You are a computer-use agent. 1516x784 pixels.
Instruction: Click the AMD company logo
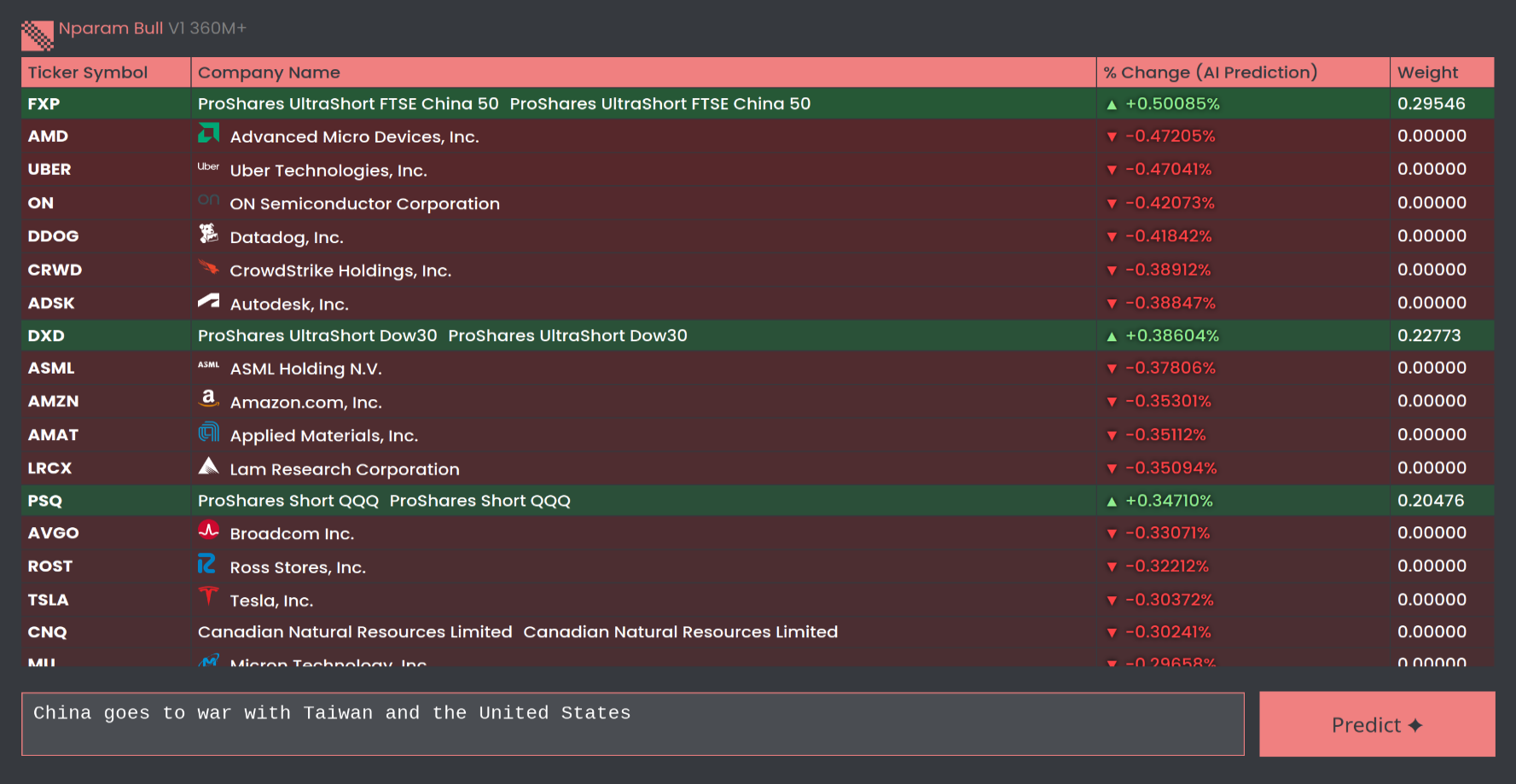209,133
